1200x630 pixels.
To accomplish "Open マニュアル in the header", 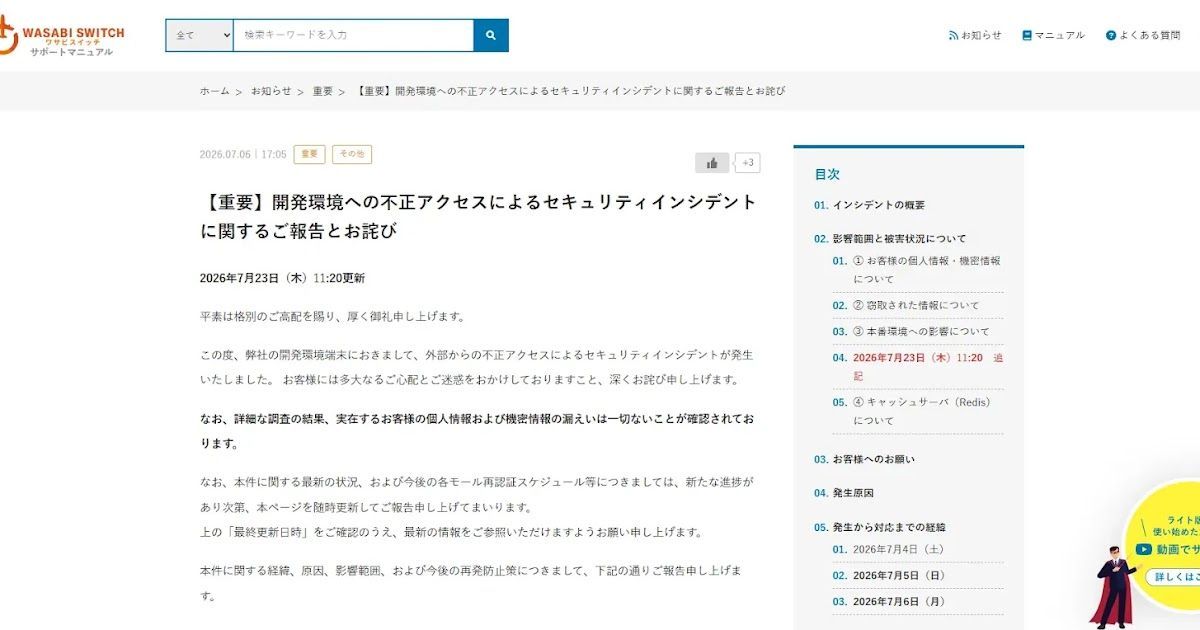I will point(1053,35).
